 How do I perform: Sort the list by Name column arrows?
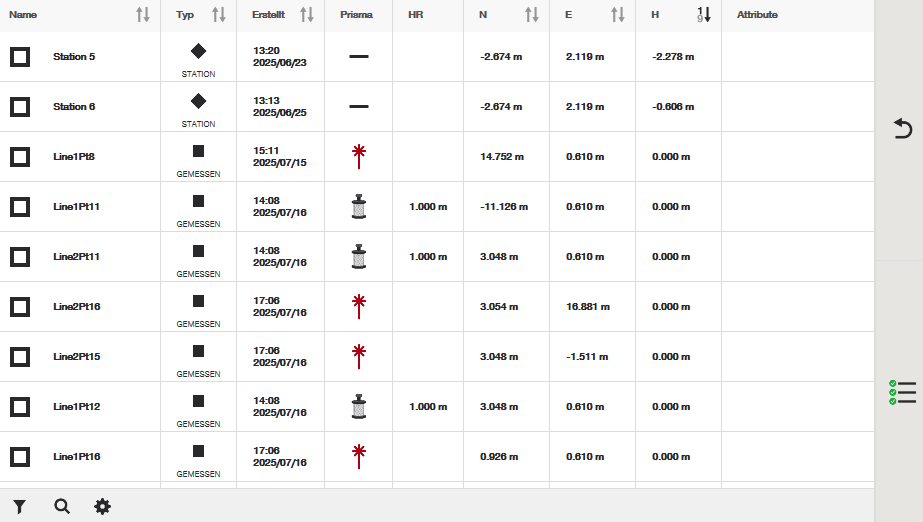[143, 15]
